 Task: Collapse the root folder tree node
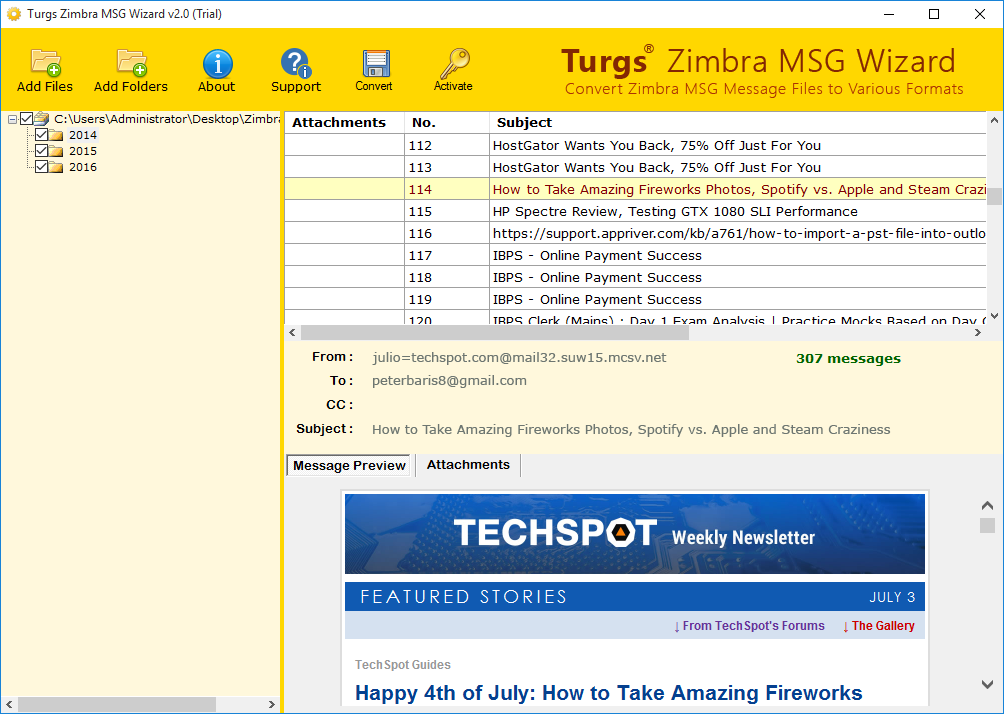[12, 119]
